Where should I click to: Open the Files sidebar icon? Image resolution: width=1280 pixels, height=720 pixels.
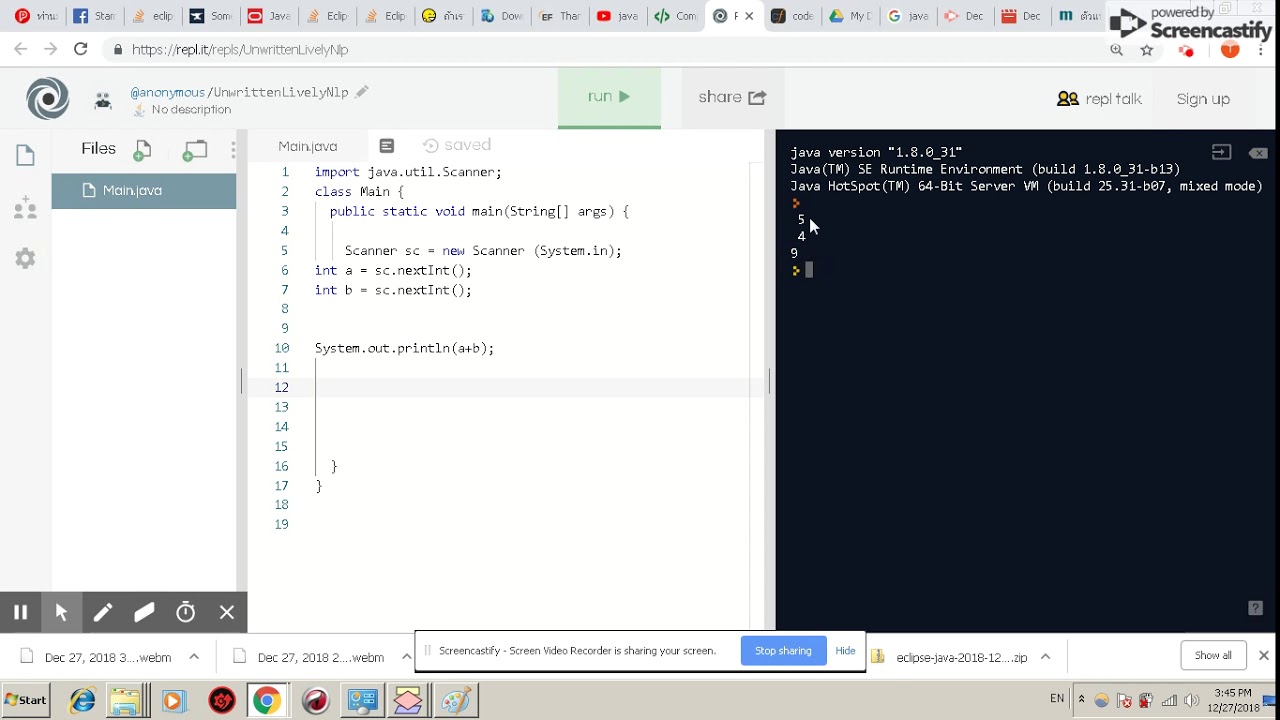coord(25,155)
